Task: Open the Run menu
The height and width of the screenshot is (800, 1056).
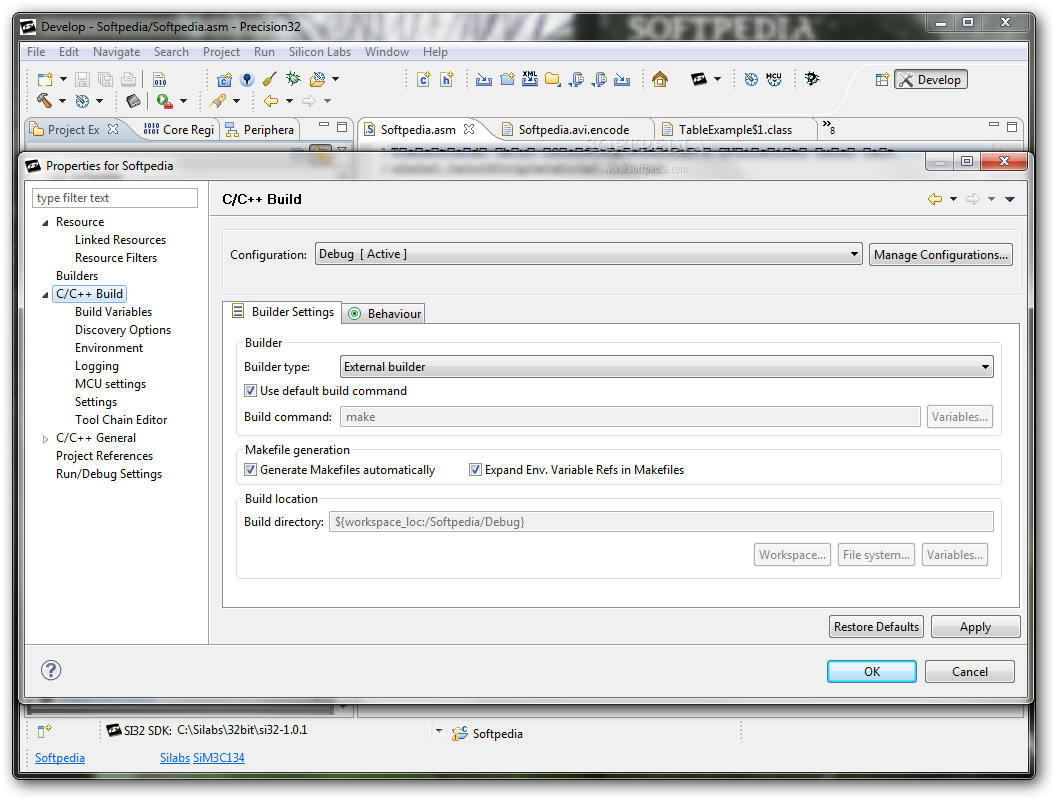Action: 264,52
